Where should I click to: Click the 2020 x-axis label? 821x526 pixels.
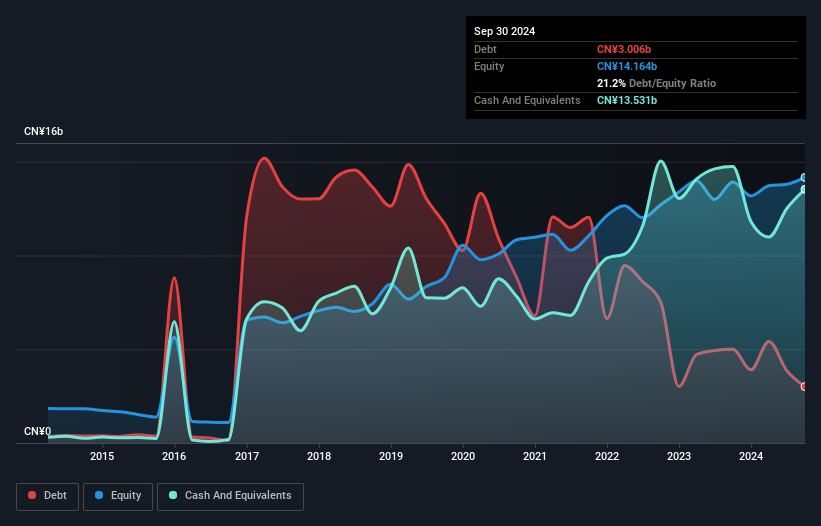pos(463,456)
